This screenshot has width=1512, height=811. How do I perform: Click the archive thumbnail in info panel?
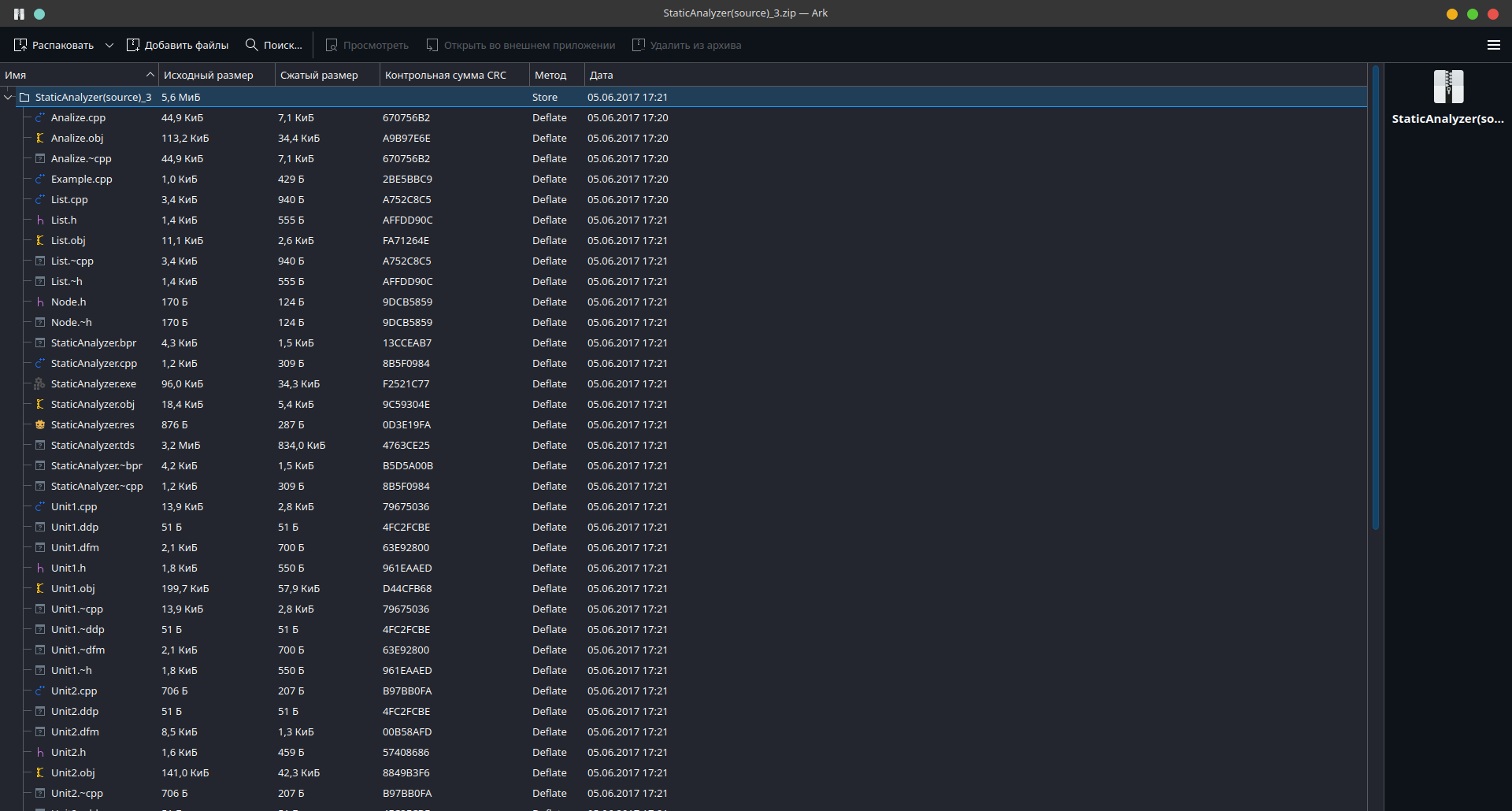pyautogui.click(x=1447, y=87)
